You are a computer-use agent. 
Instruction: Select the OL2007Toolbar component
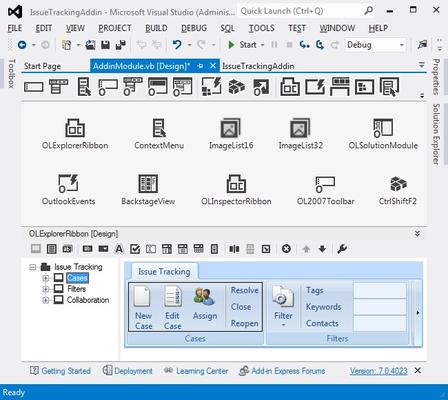tap(325, 190)
